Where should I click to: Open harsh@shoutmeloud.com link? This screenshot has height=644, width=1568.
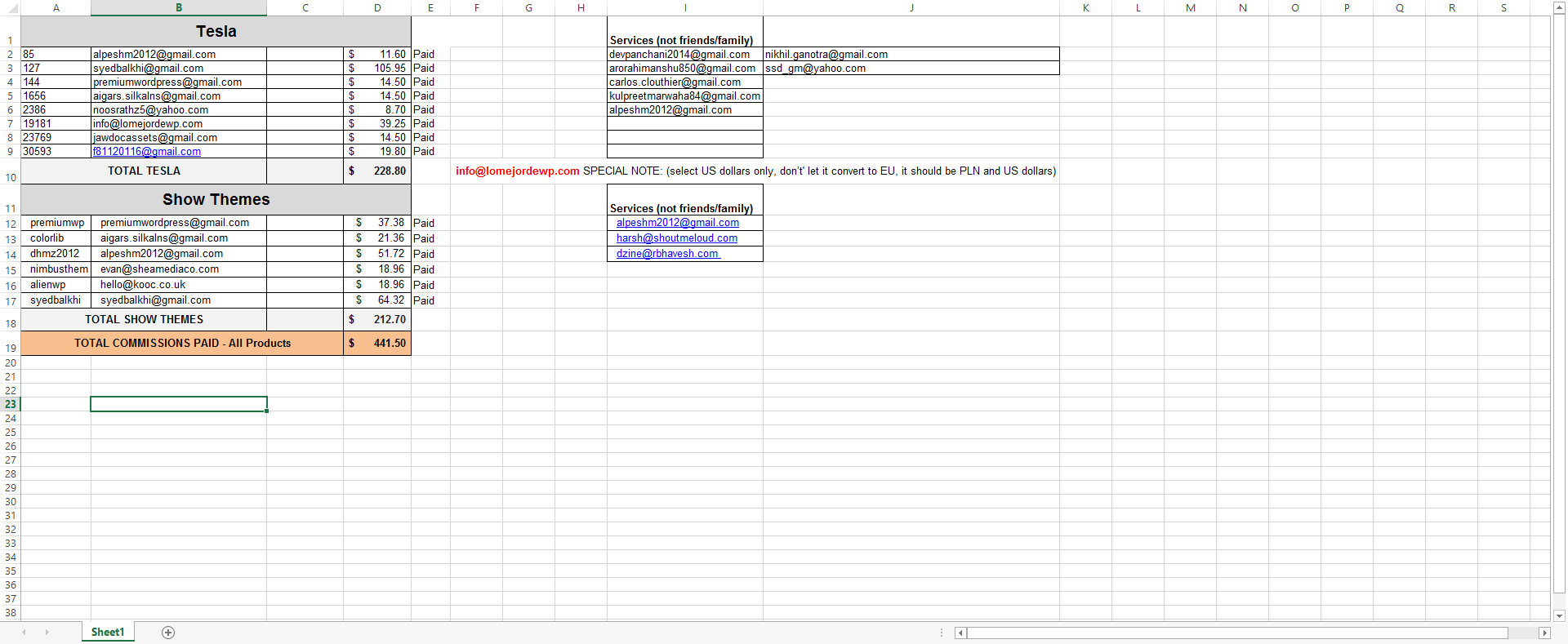(677, 238)
